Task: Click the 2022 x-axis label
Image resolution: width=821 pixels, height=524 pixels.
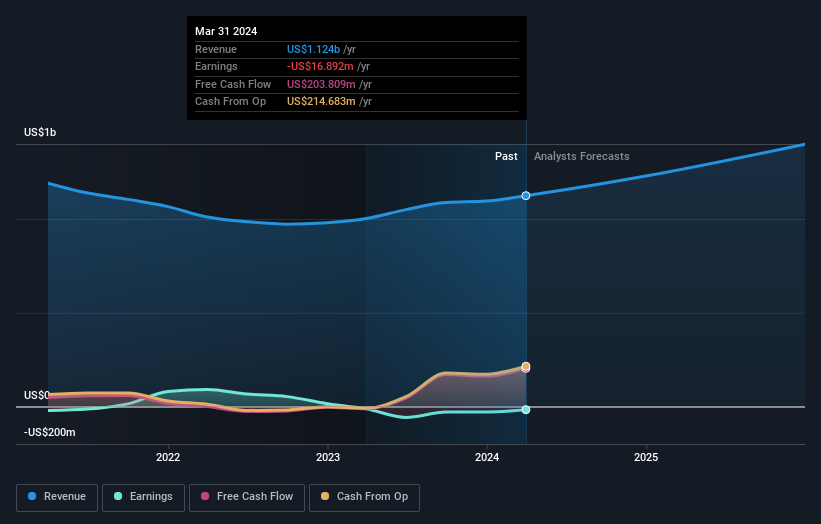Action: 168,457
